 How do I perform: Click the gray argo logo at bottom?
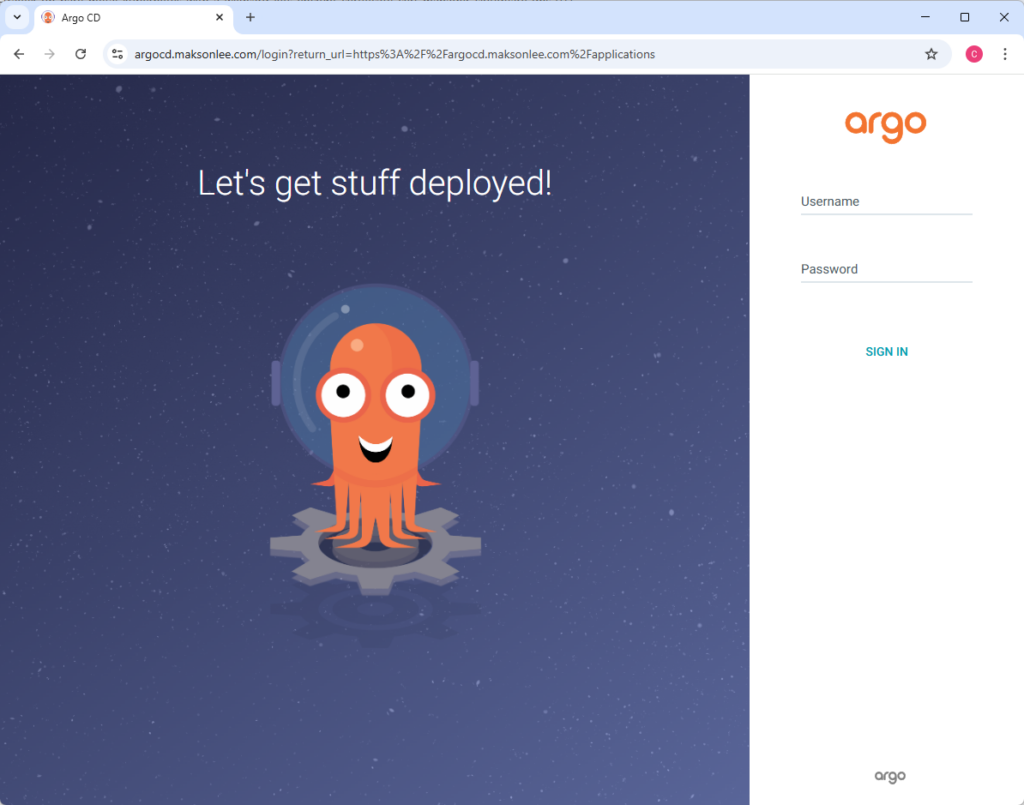pos(889,776)
